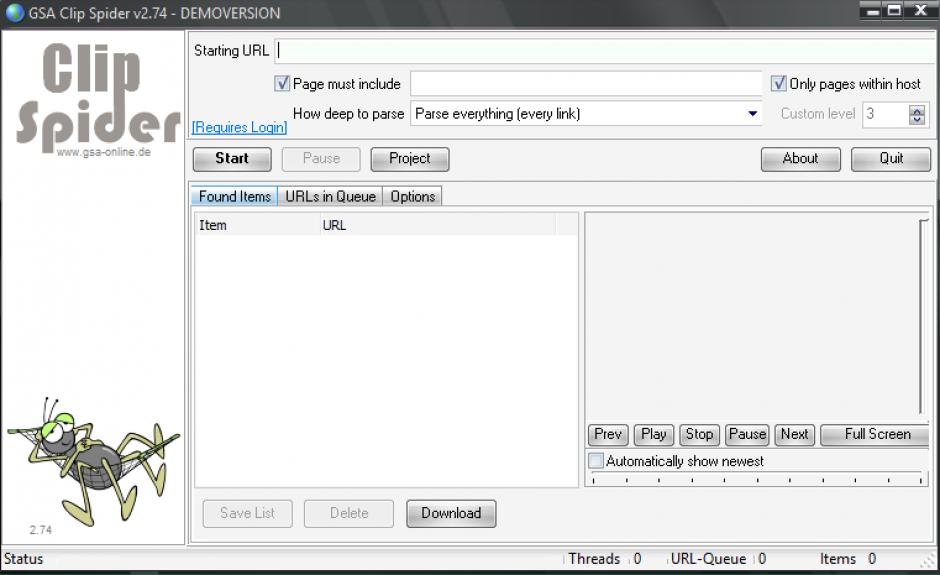Enable Automatically show newest checkbox
940x575 pixels.
[x=595, y=460]
